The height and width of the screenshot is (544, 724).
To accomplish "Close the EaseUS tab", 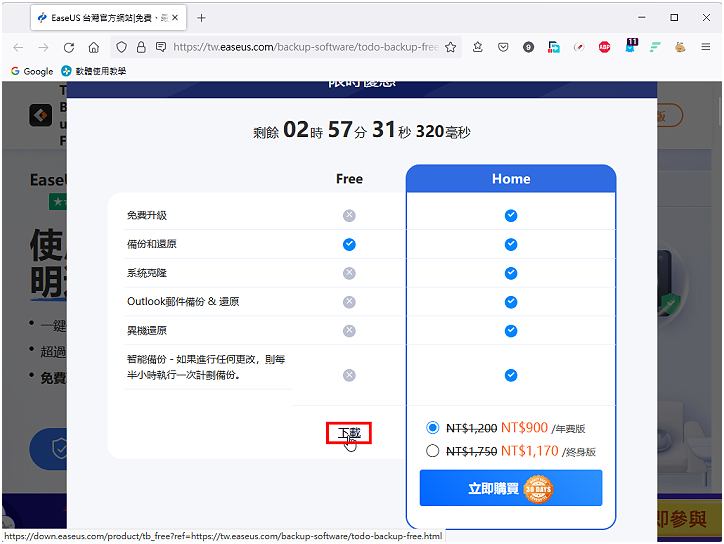I will coord(175,18).
